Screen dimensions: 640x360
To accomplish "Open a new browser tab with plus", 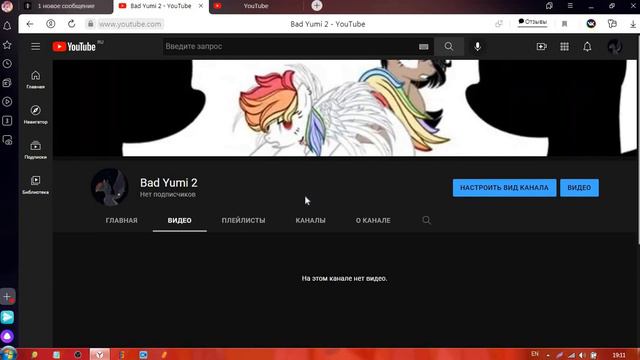I will (x=317, y=6).
